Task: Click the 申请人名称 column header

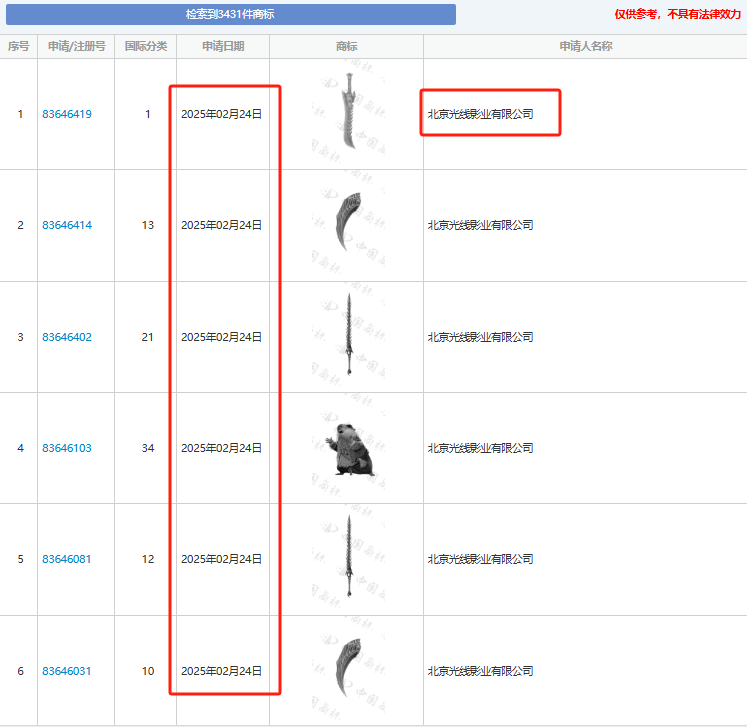Action: pyautogui.click(x=585, y=46)
